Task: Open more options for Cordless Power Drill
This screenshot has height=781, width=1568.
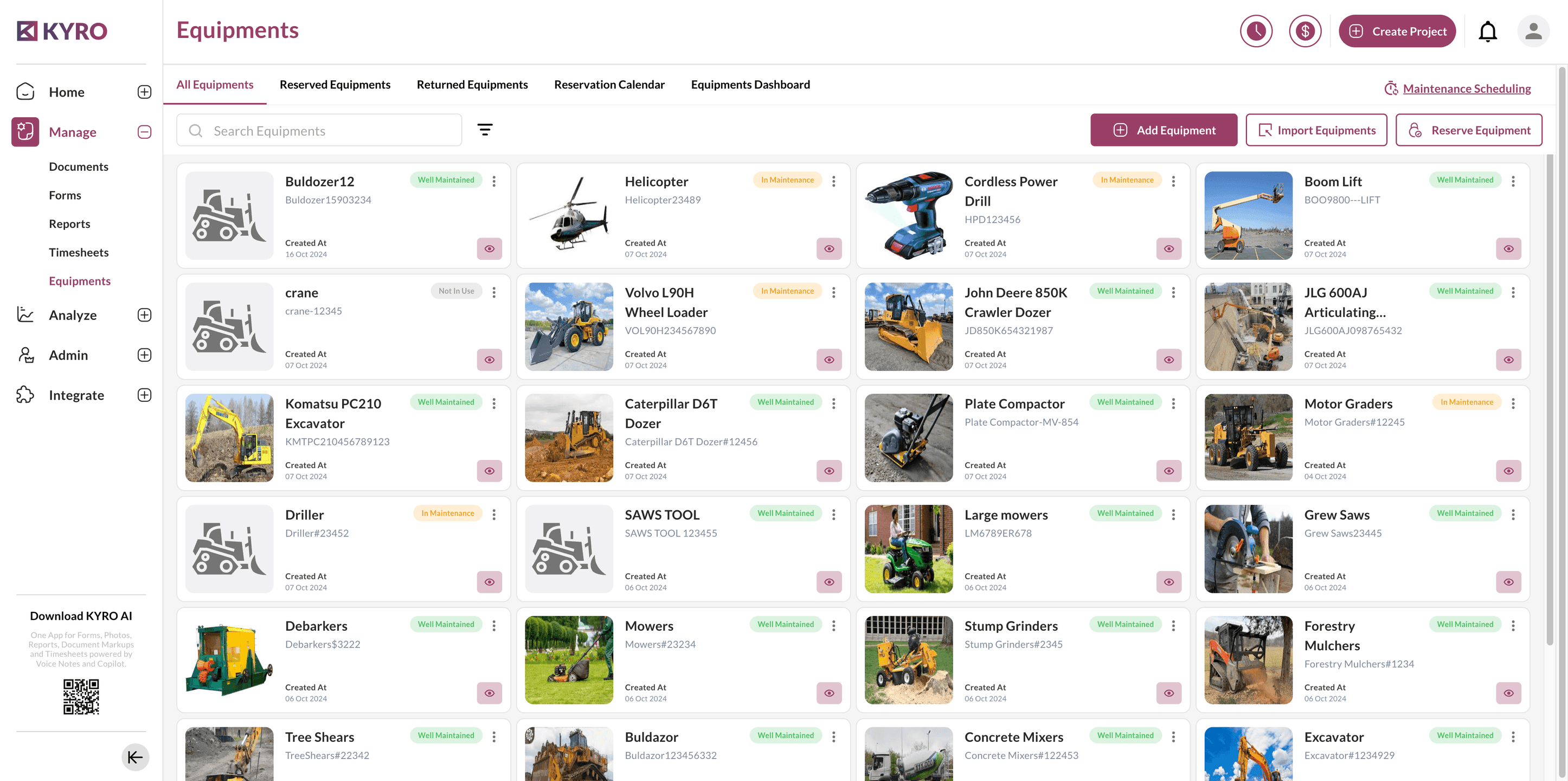Action: [1173, 181]
